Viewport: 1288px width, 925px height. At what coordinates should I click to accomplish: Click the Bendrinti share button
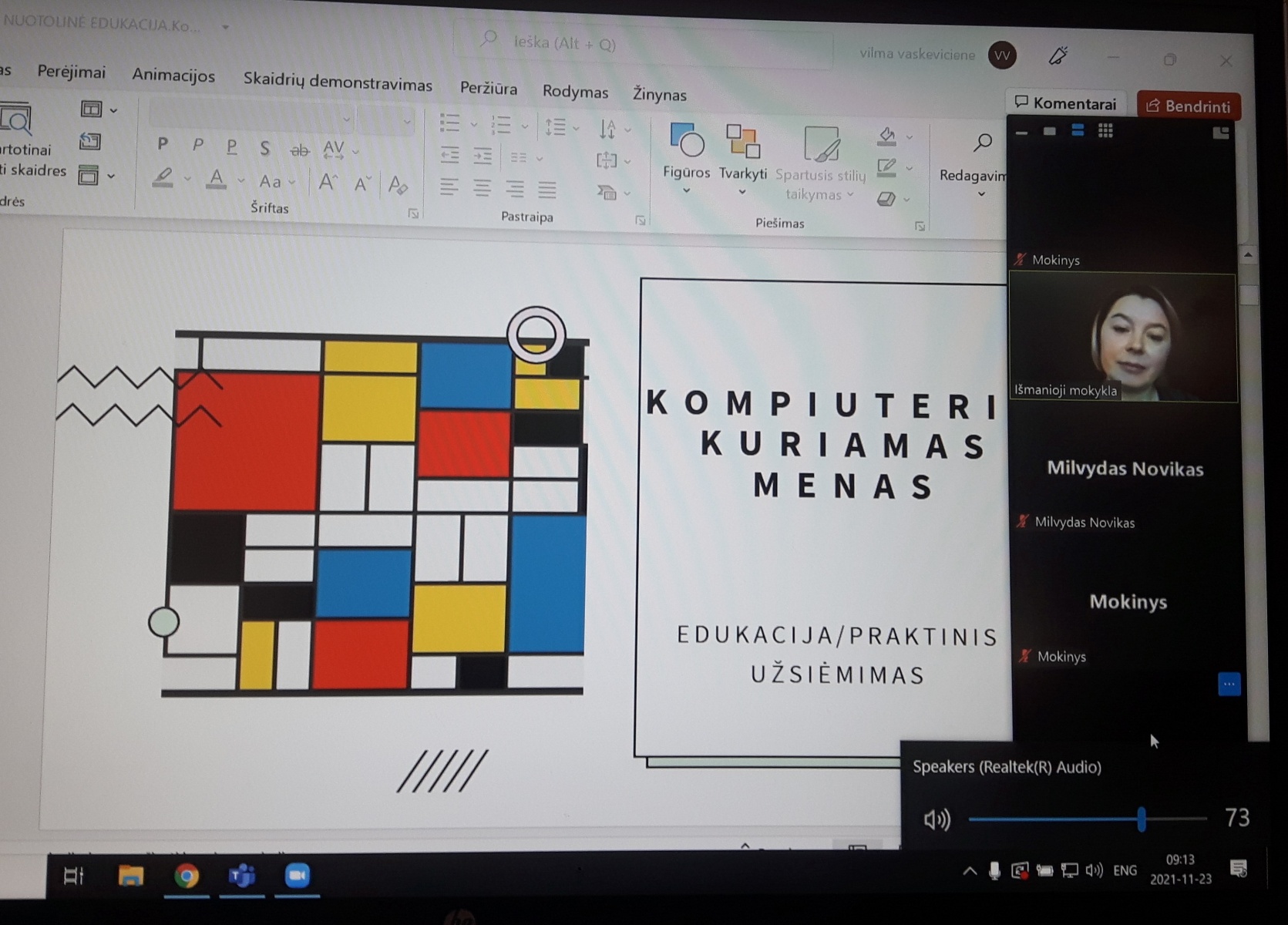click(1189, 106)
